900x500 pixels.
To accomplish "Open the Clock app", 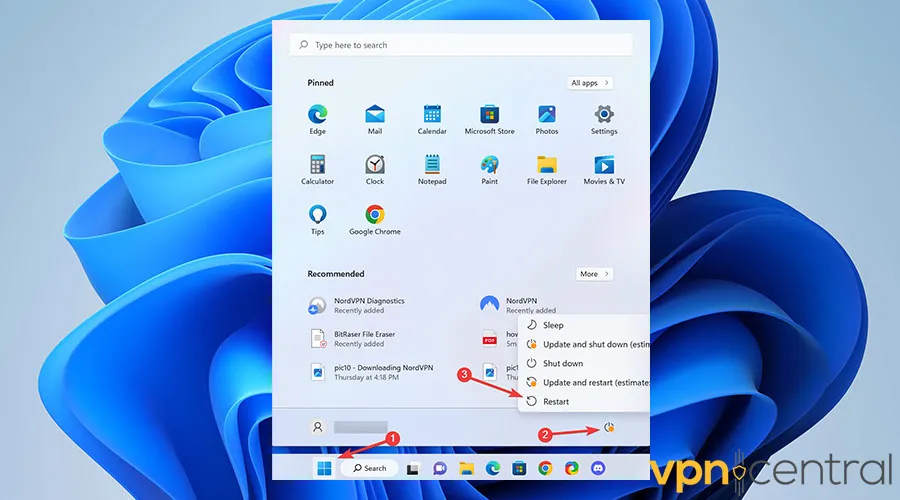I will pyautogui.click(x=375, y=169).
